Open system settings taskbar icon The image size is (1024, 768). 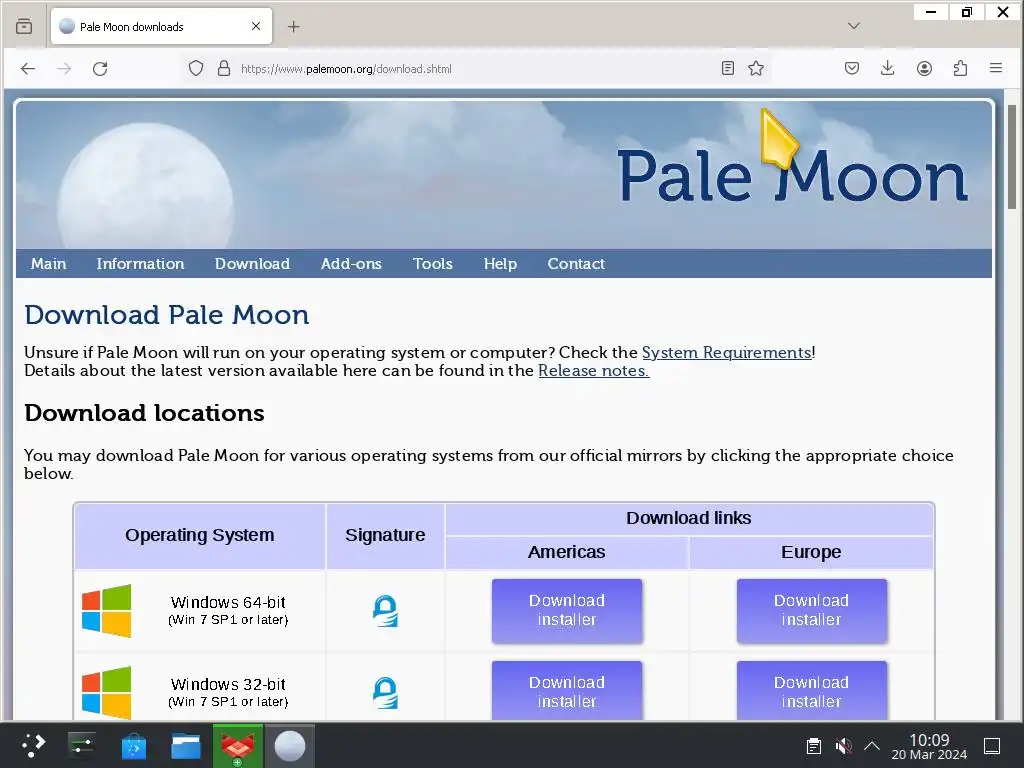82,745
